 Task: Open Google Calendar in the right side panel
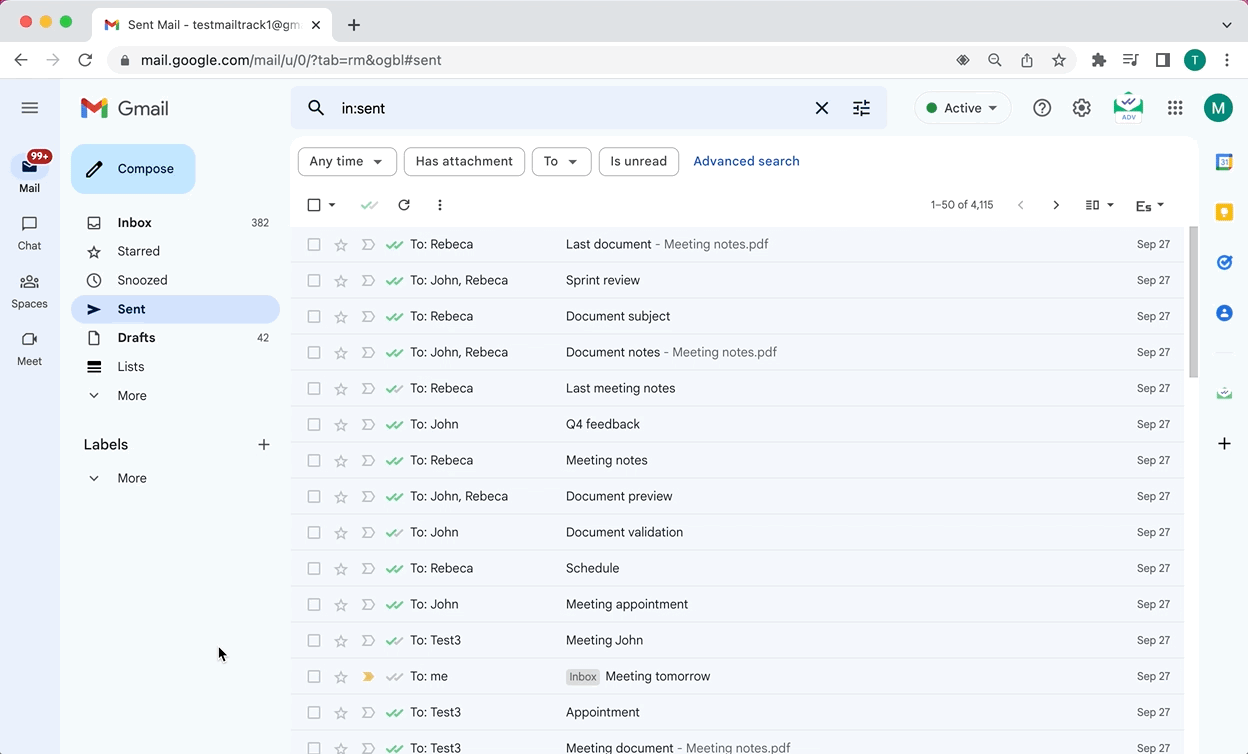pyautogui.click(x=1224, y=160)
